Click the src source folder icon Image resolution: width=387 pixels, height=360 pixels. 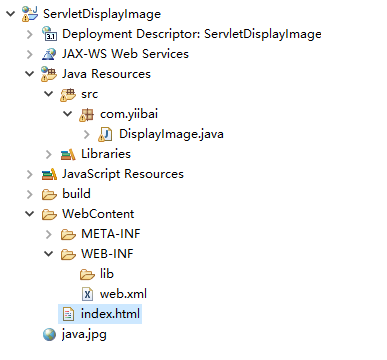68,94
